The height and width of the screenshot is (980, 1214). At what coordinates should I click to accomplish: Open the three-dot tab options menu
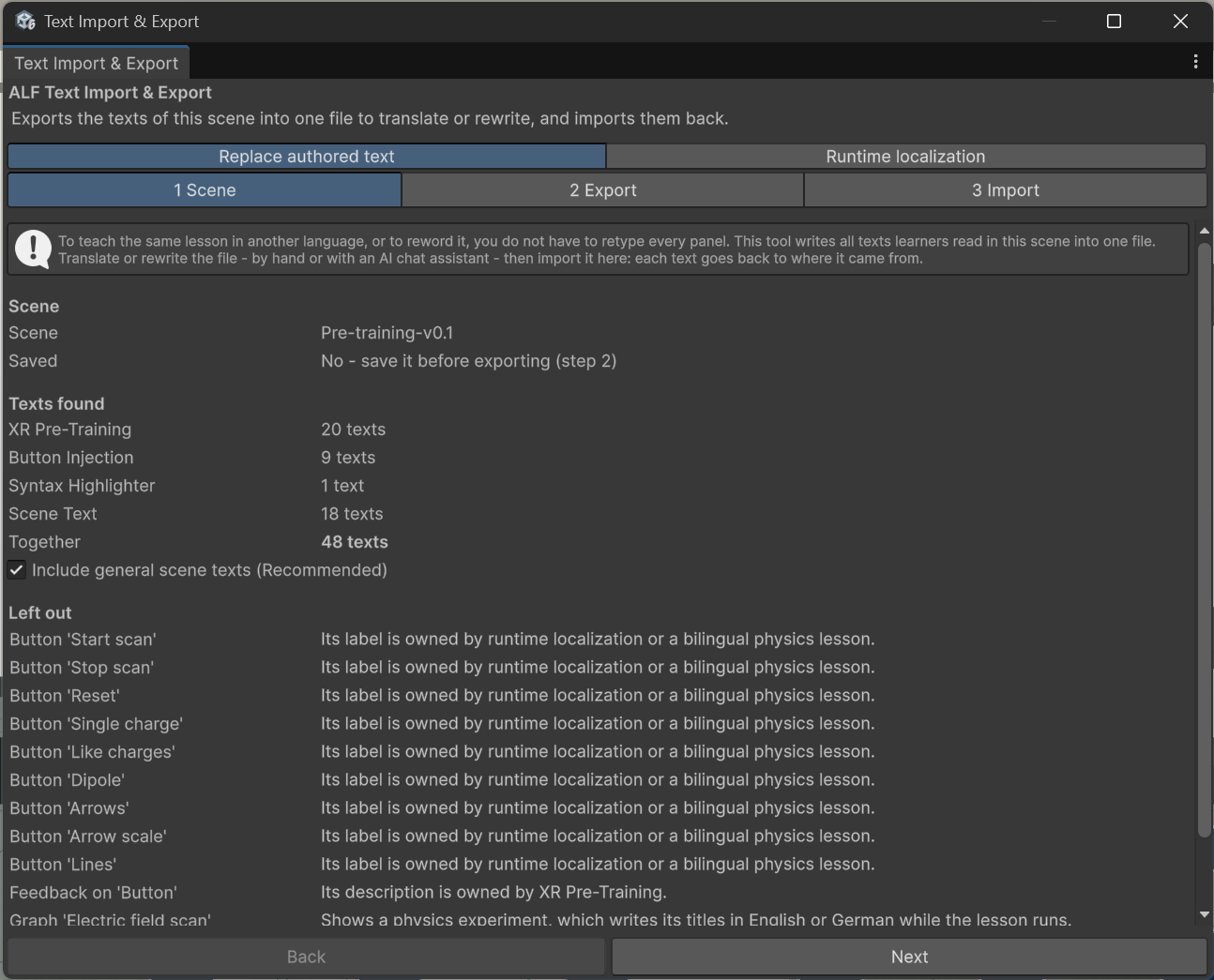[1195, 62]
